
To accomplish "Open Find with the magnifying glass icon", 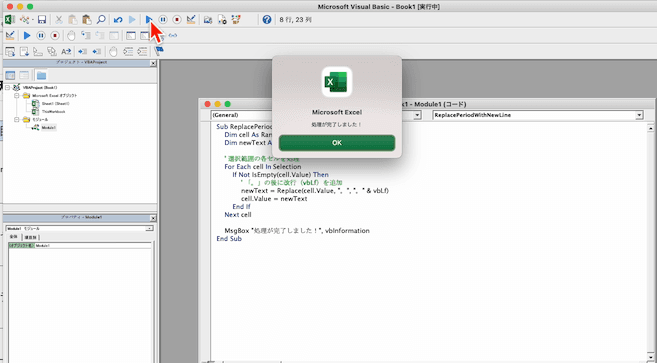I will [101, 19].
